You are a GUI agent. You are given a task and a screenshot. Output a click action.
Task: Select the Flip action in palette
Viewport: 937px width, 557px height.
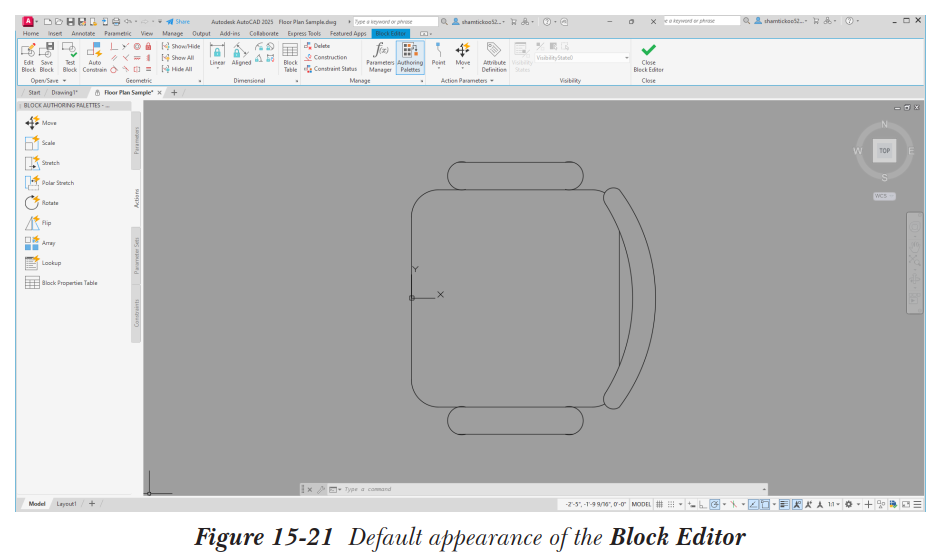(x=38, y=223)
